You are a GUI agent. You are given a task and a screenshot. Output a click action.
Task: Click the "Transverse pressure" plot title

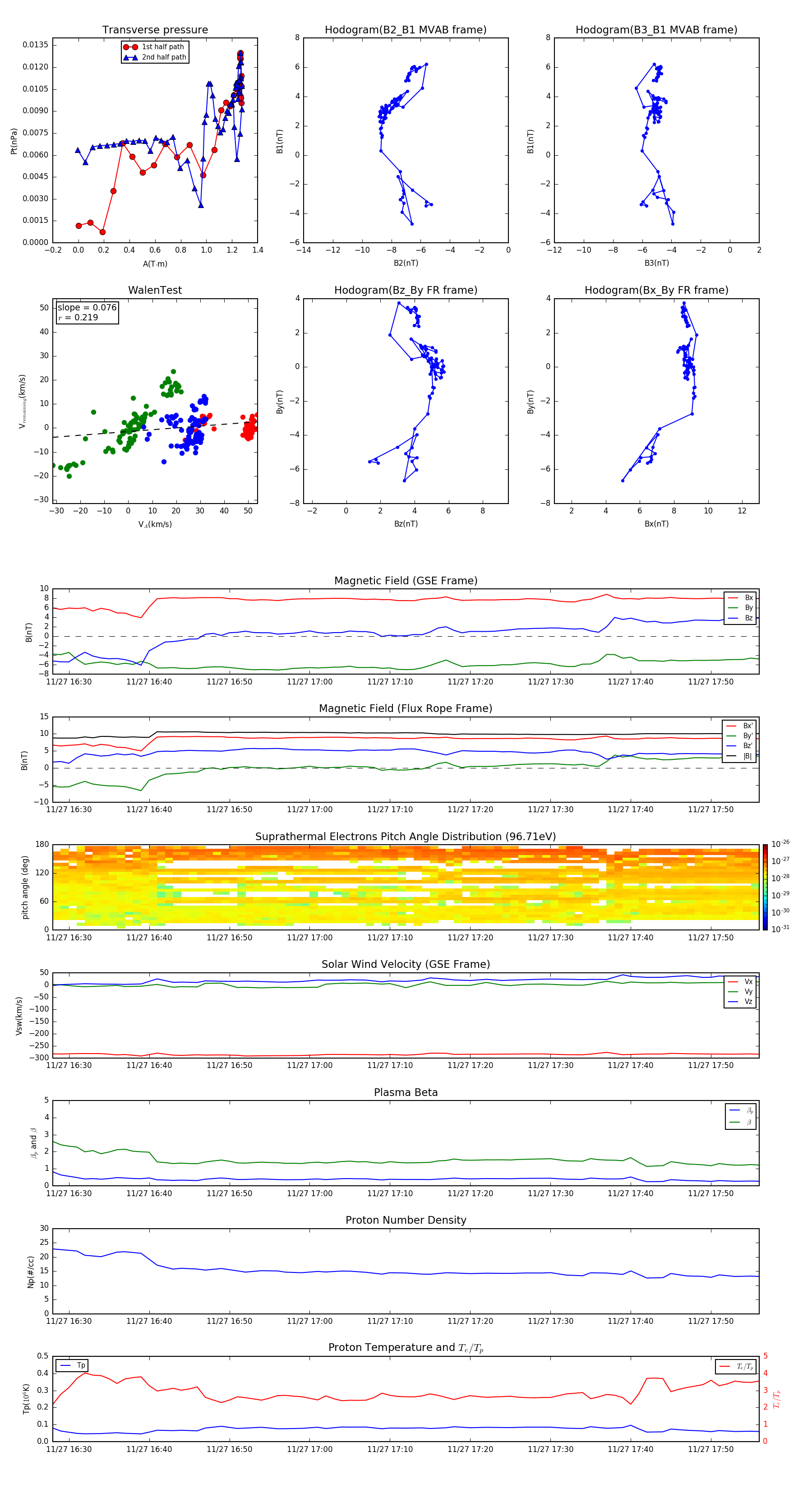click(x=155, y=30)
